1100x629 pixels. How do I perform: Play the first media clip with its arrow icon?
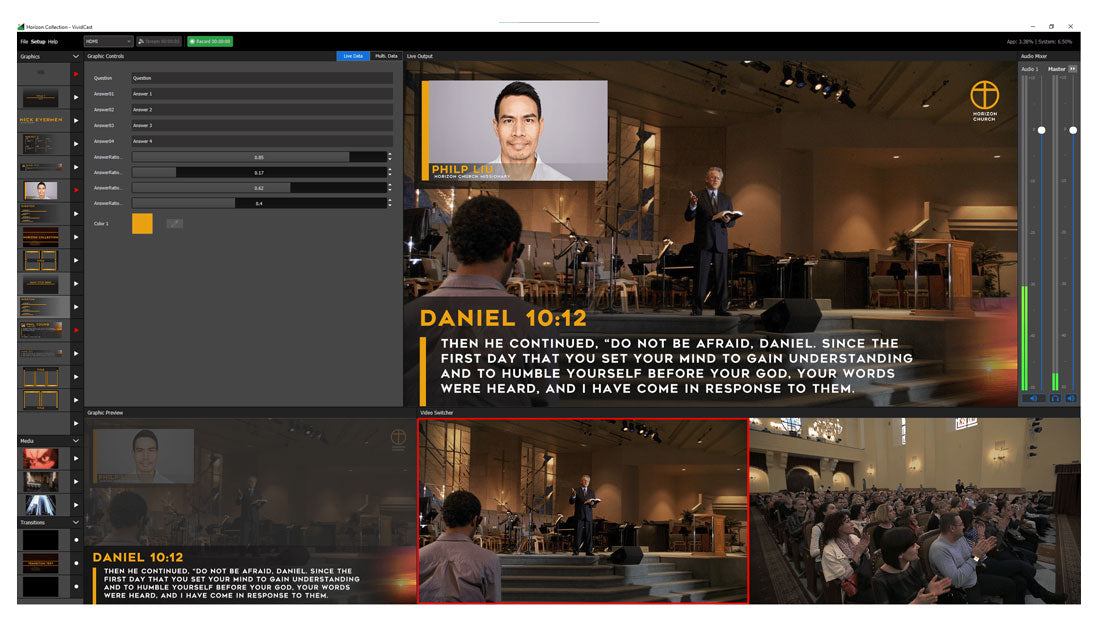pos(76,457)
